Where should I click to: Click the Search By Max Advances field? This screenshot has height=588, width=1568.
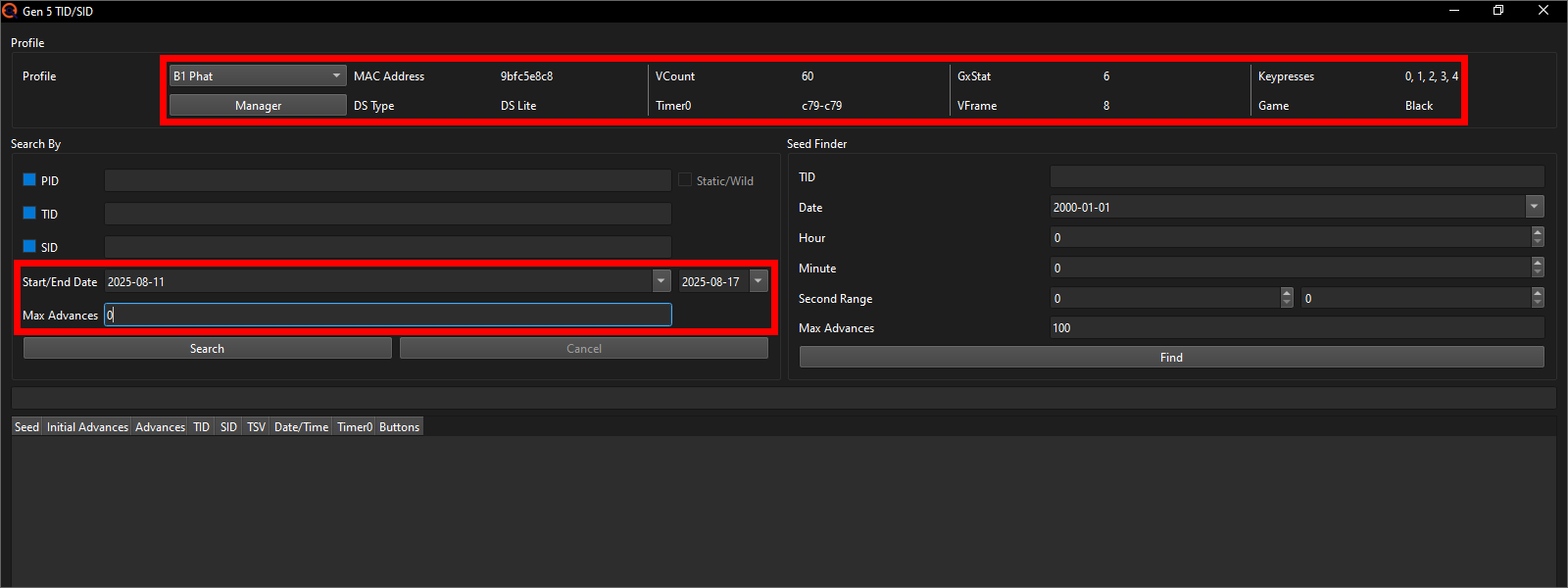(388, 315)
